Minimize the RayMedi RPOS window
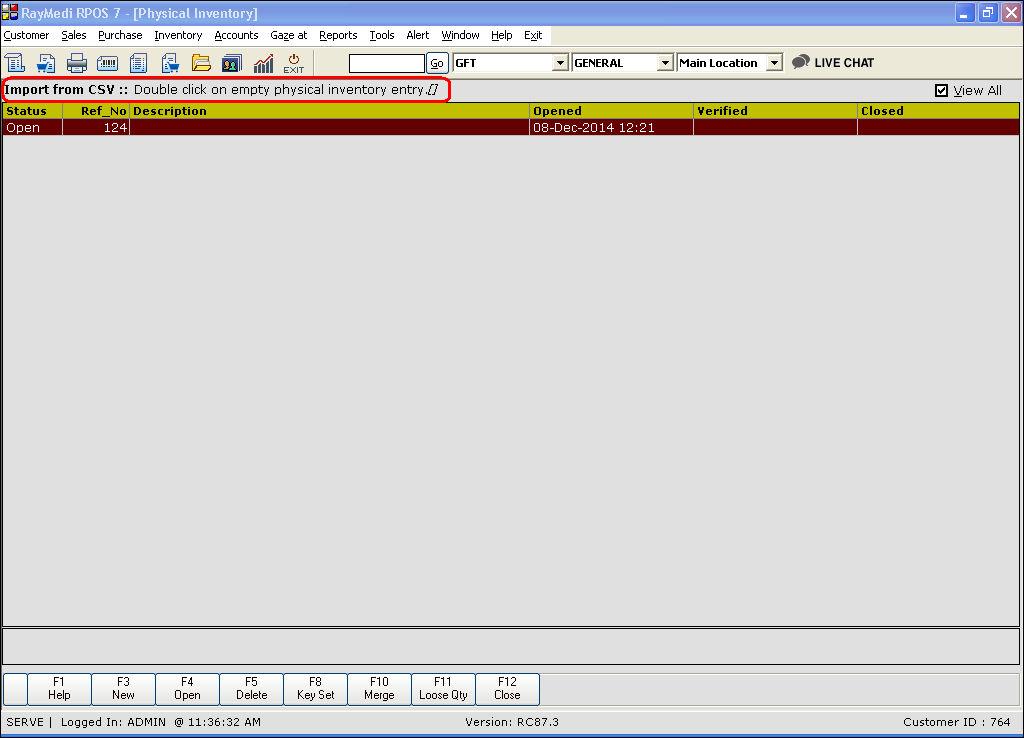1024x738 pixels. (x=965, y=12)
